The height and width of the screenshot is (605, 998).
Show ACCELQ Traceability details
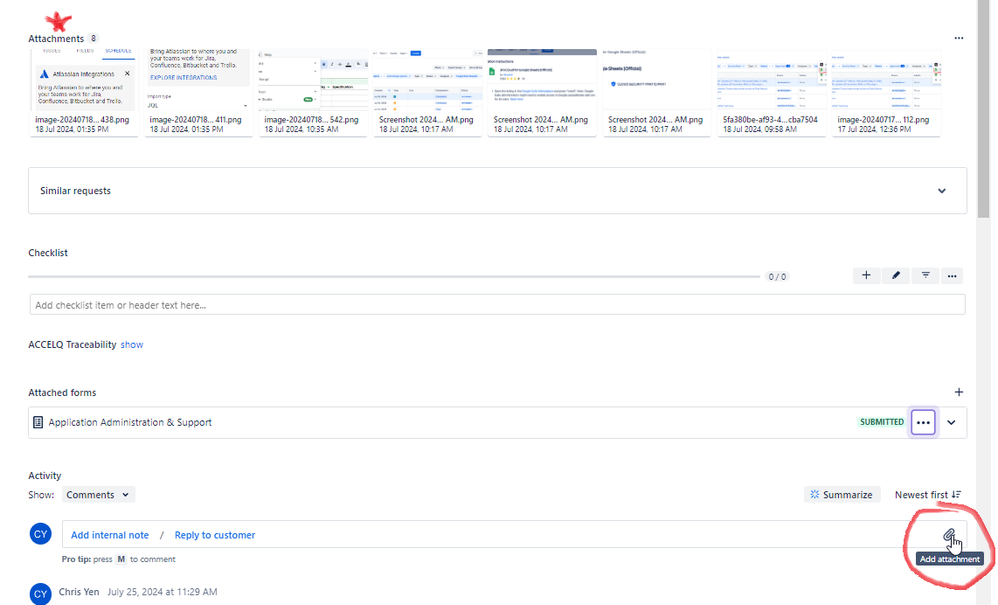[132, 345]
